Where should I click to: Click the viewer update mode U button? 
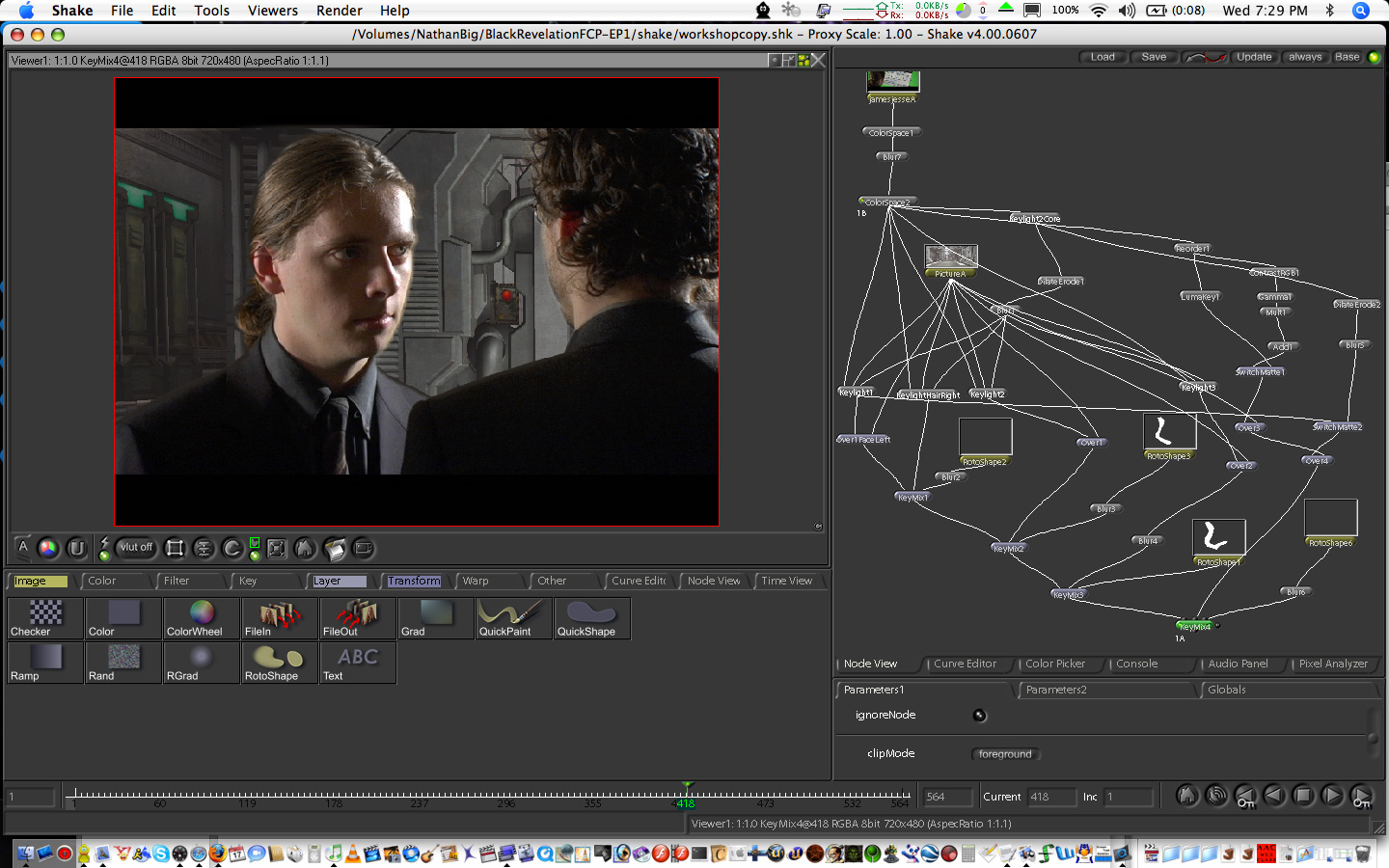coord(77,548)
